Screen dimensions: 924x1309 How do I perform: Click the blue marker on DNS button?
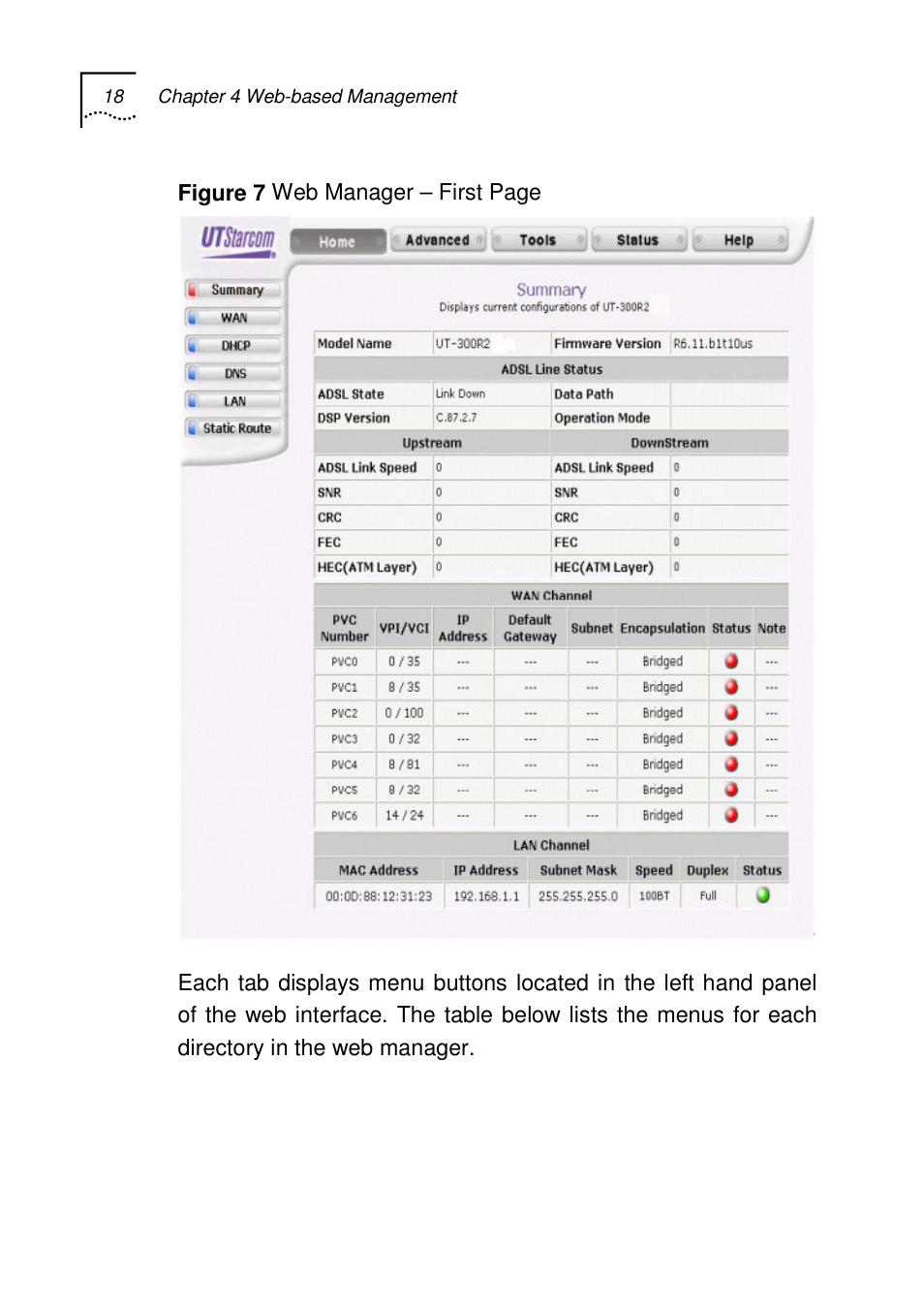pyautogui.click(x=192, y=373)
